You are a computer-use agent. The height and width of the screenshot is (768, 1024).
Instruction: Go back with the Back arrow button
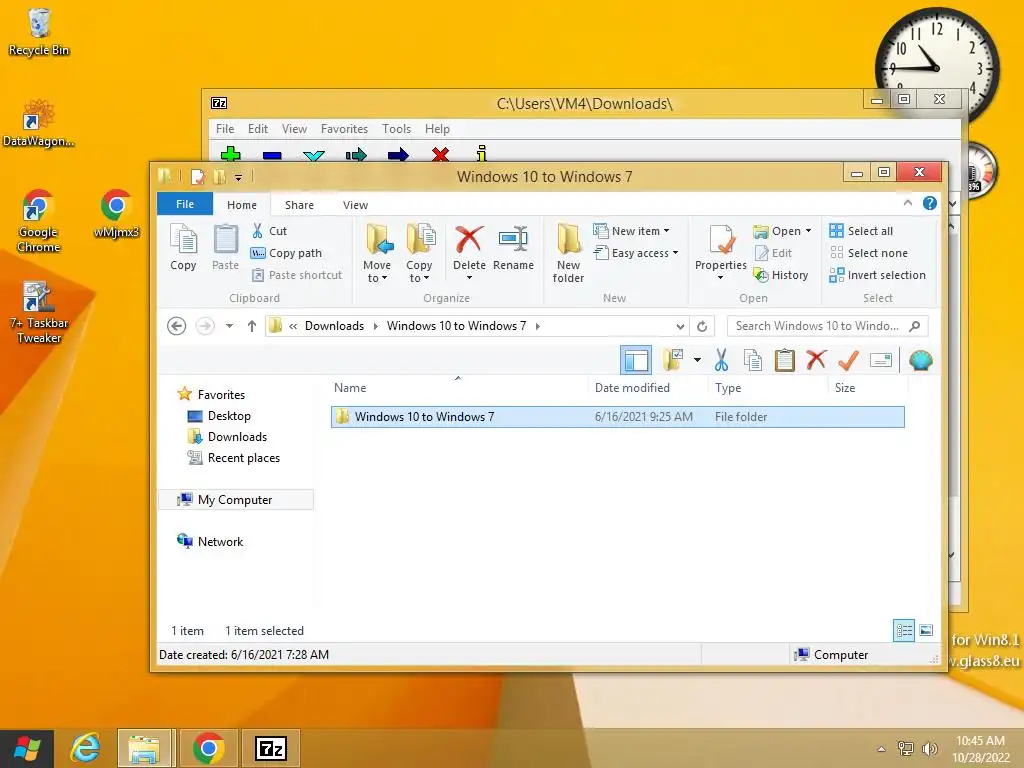pos(176,326)
